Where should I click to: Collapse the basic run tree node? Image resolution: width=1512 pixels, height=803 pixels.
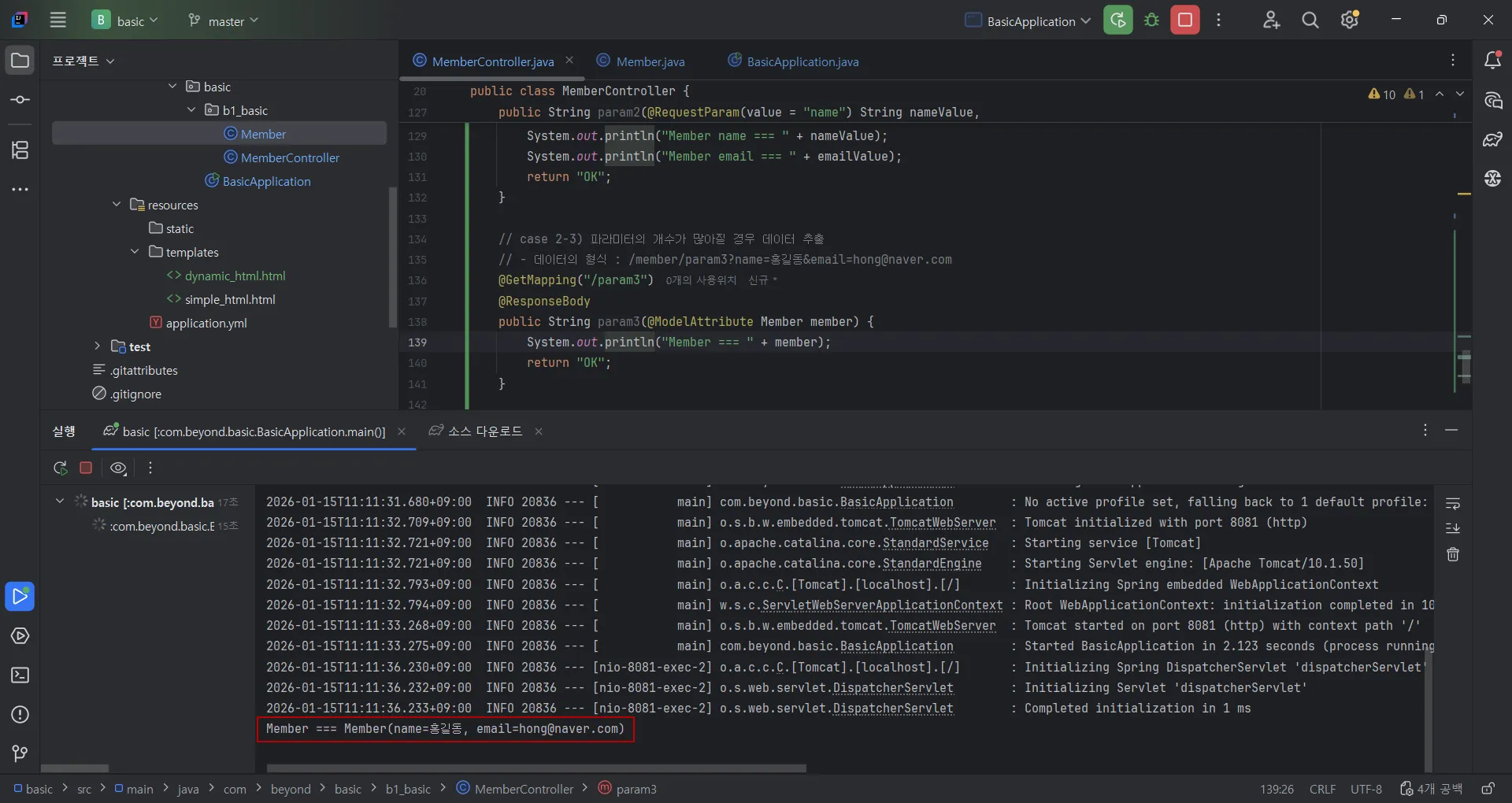pyautogui.click(x=60, y=501)
